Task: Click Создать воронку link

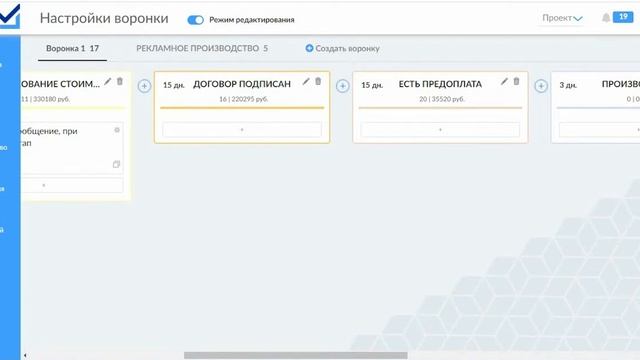Action: tap(342, 49)
